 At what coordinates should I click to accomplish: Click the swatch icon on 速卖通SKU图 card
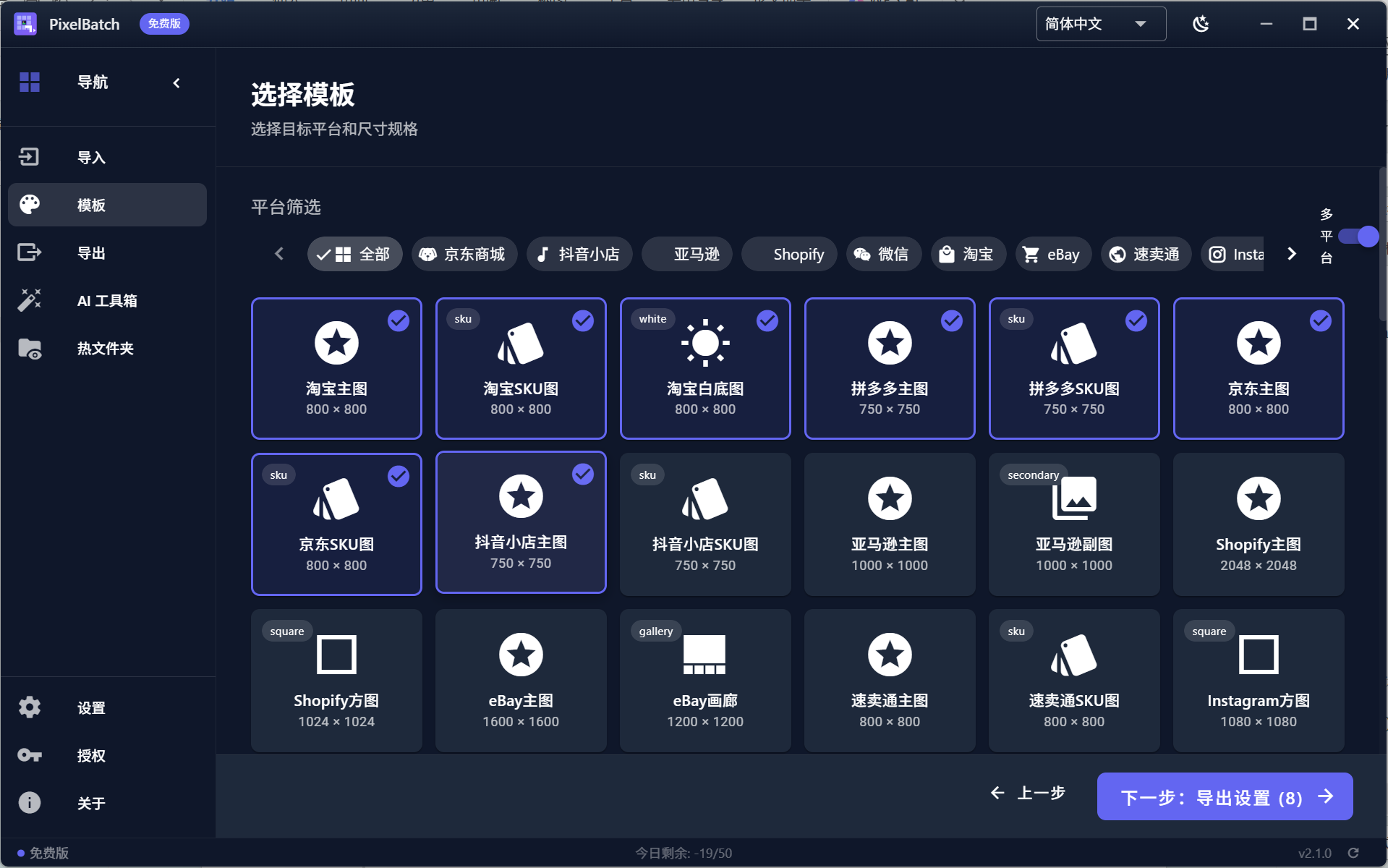click(1074, 655)
